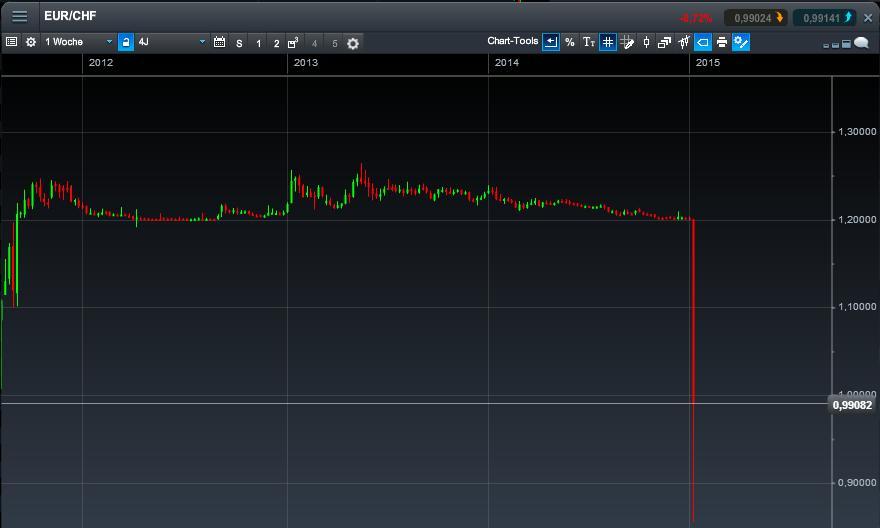The width and height of the screenshot is (880, 528).
Task: Click the EUR/CHF instrument title
Action: click(x=70, y=16)
